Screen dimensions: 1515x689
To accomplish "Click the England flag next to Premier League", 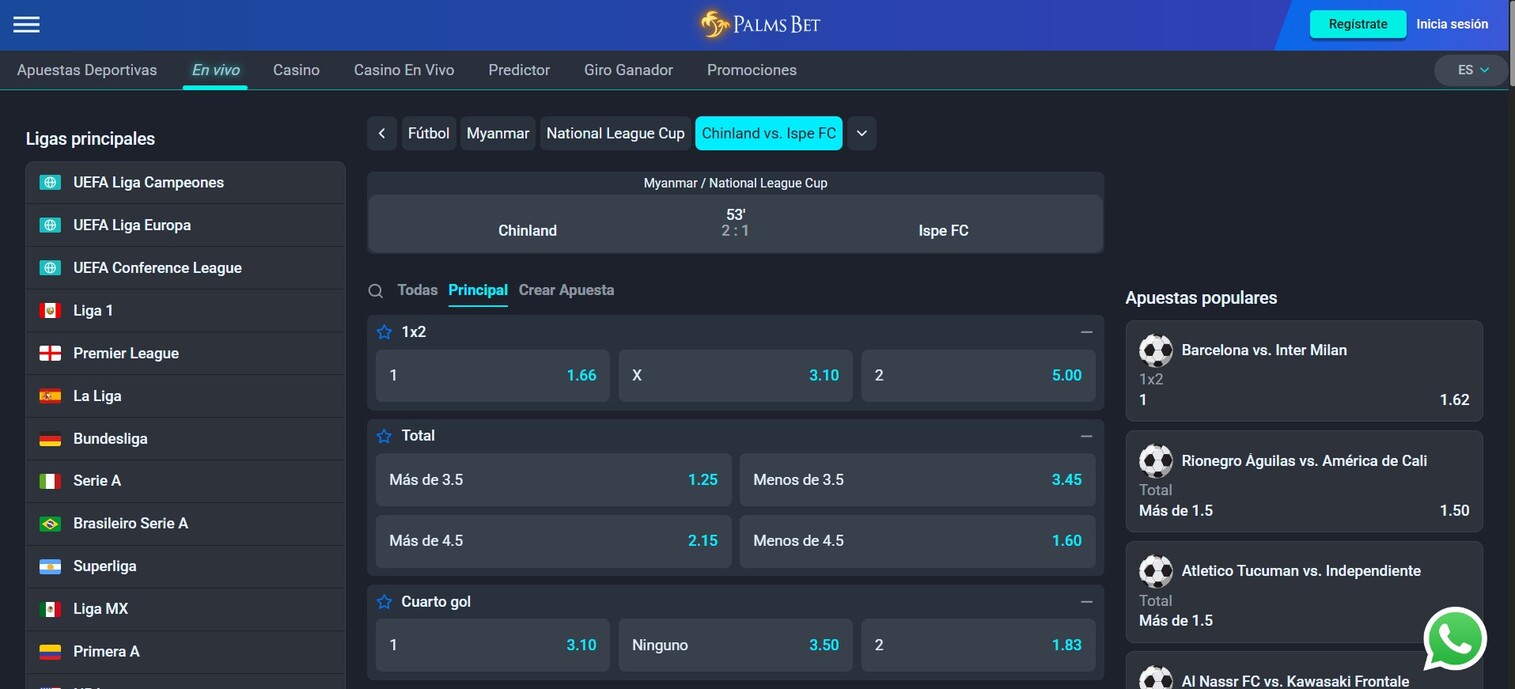I will tap(50, 353).
